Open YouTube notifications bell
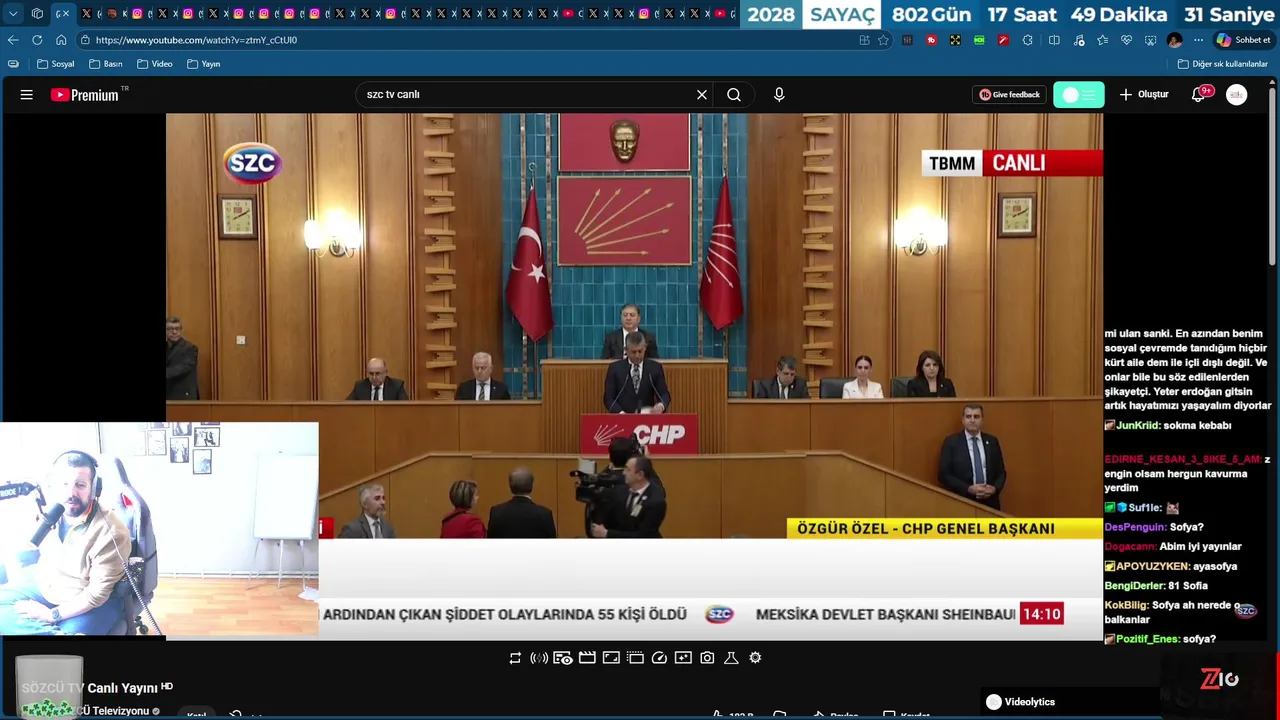 [x=1199, y=95]
